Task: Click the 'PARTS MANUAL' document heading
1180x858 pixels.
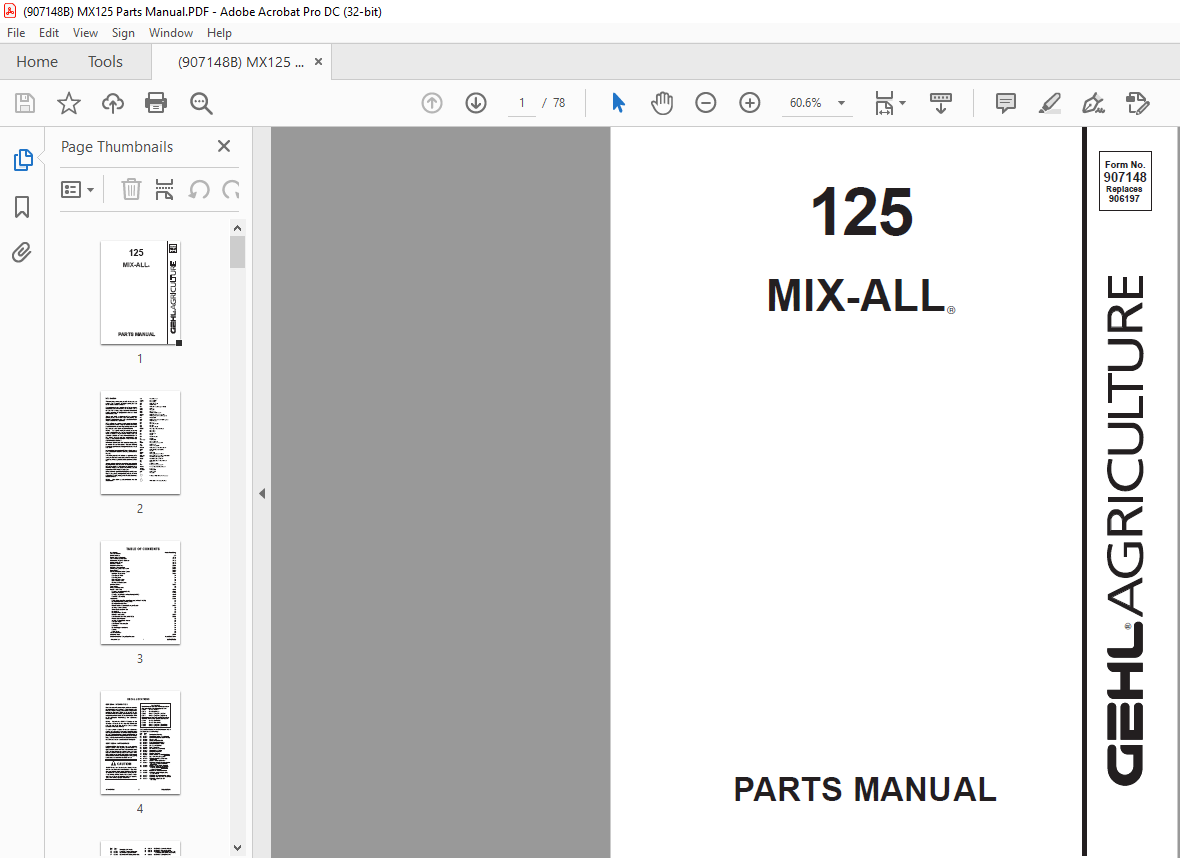Action: pyautogui.click(x=865, y=790)
